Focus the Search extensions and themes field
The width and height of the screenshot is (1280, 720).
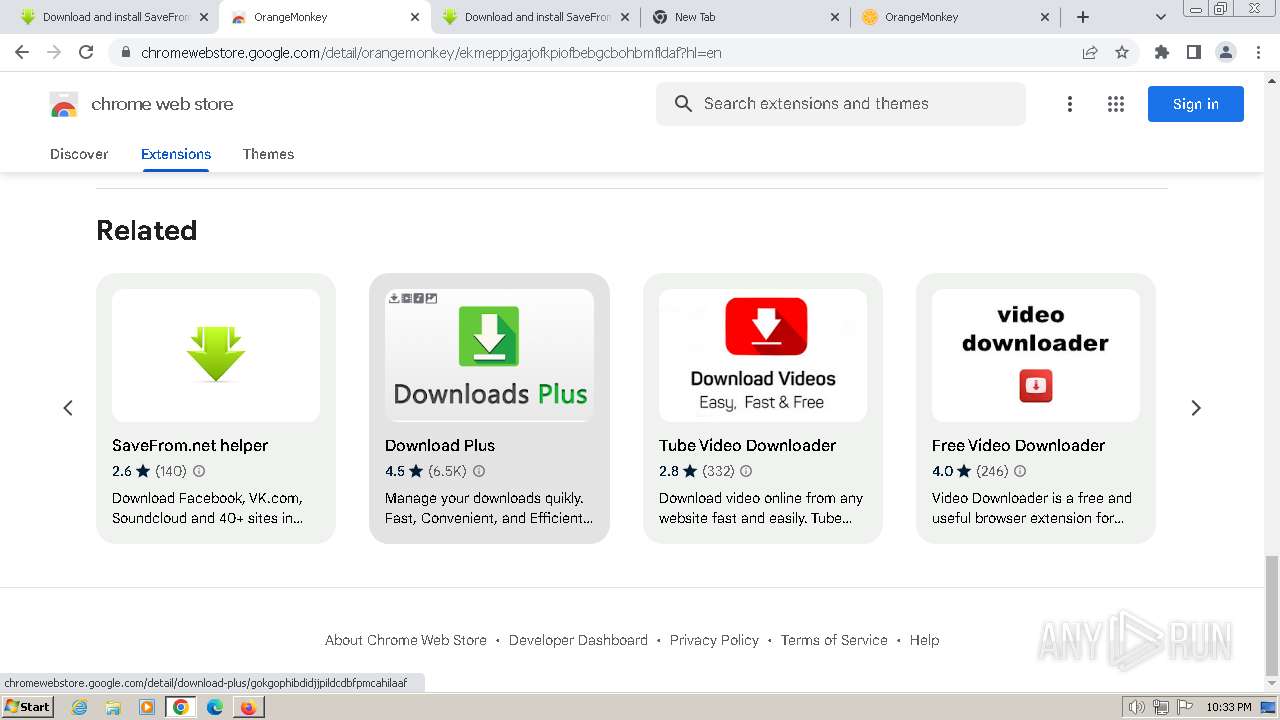(x=841, y=104)
